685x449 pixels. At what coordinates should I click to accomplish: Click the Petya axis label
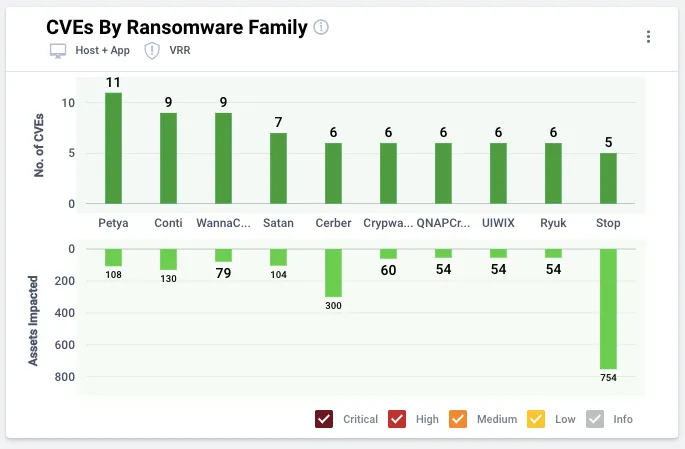pyautogui.click(x=114, y=223)
